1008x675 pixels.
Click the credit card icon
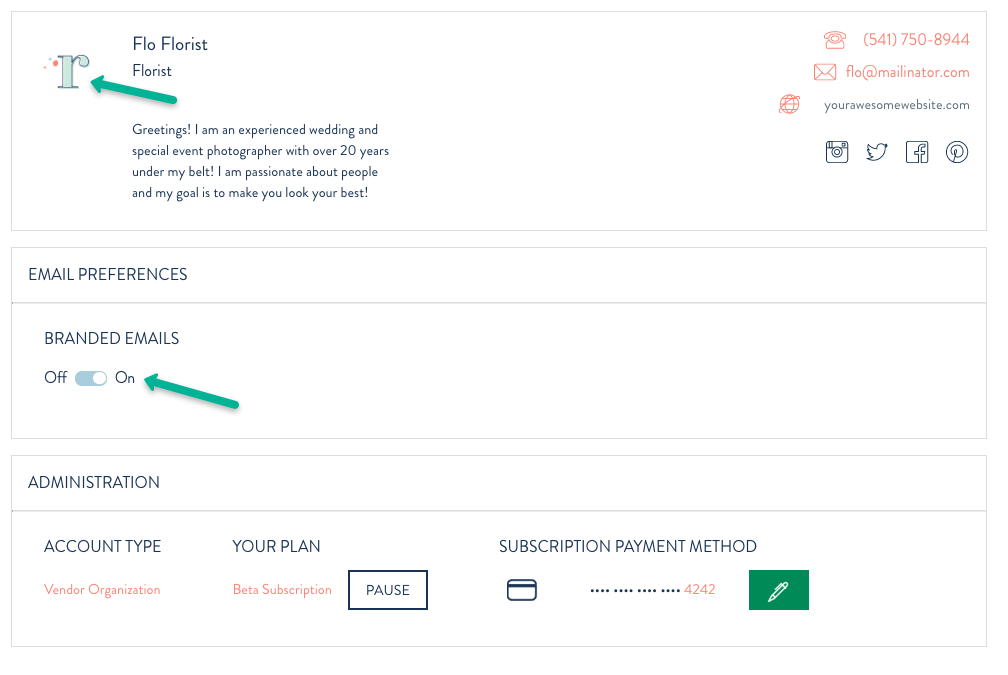coord(521,590)
